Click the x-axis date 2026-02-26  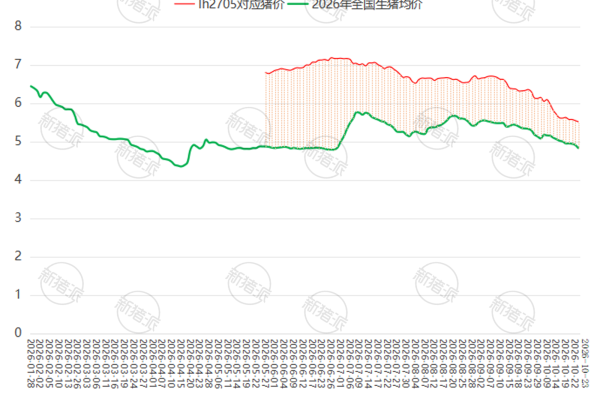[77, 364]
